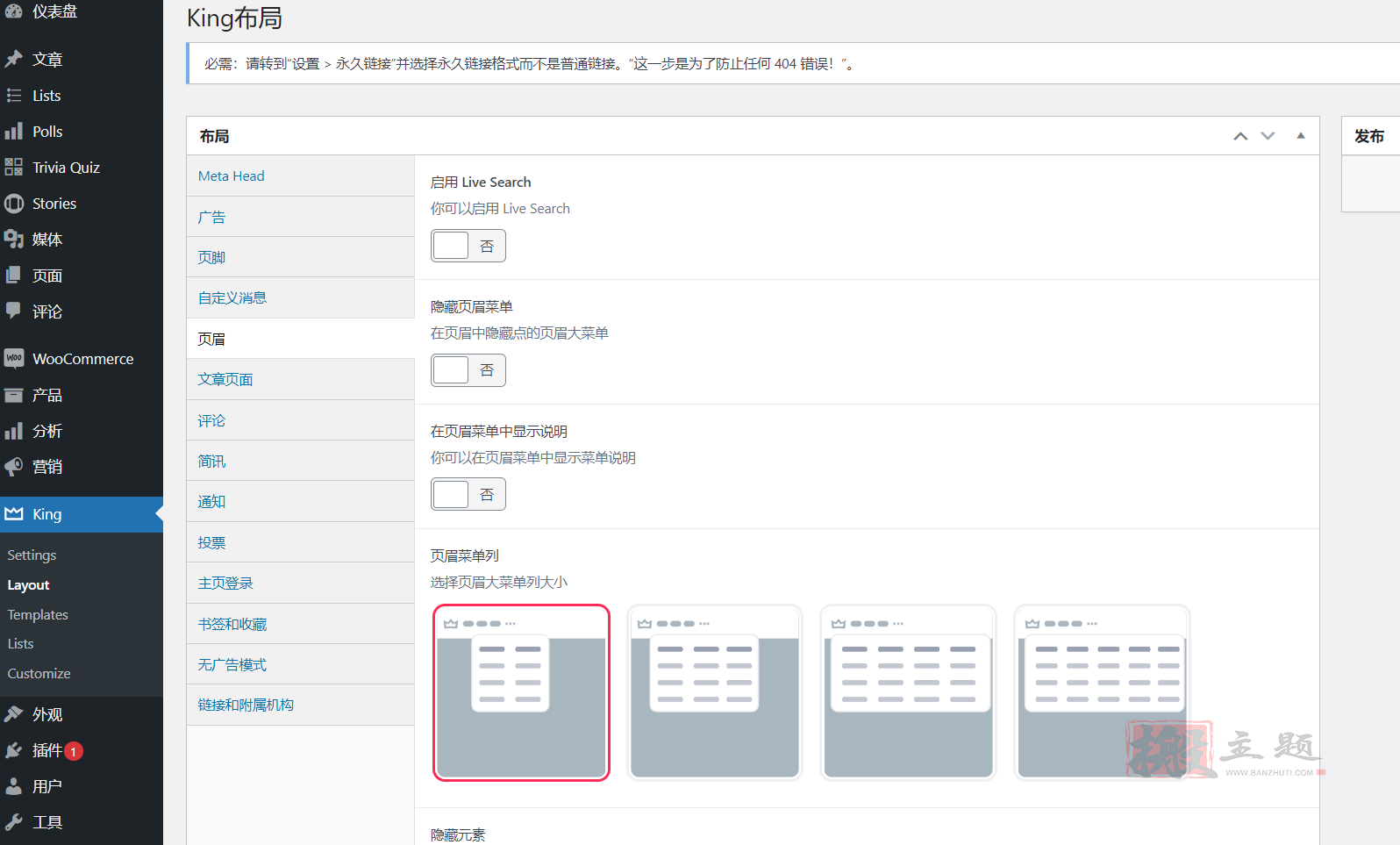Click the paintbrush icon beside 外观

point(13,714)
